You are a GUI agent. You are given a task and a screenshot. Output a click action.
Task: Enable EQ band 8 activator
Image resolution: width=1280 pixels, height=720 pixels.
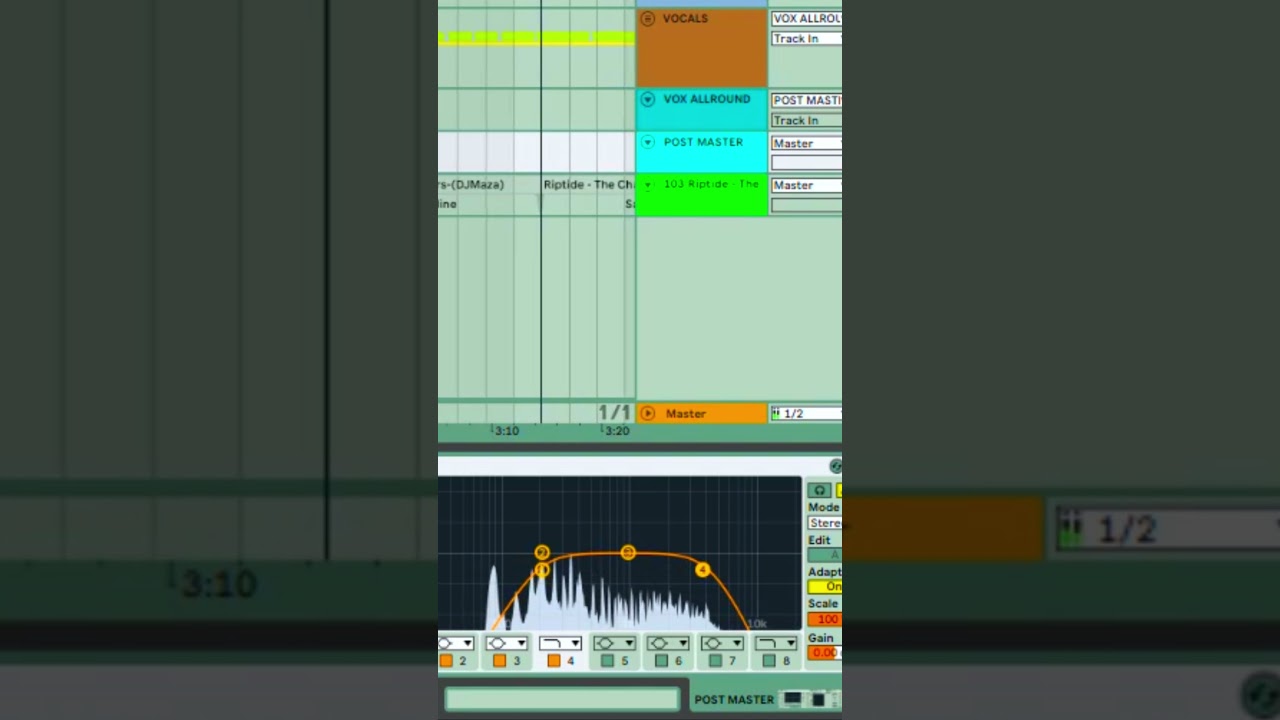coord(769,661)
